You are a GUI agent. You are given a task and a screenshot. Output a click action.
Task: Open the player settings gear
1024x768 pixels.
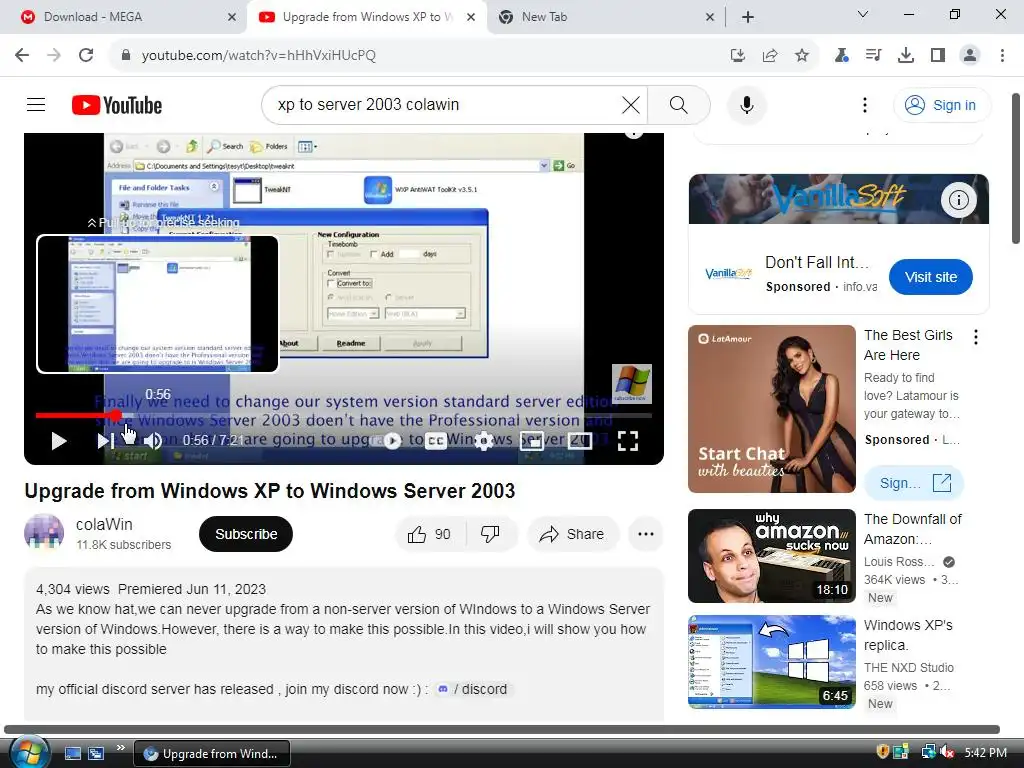click(483, 441)
